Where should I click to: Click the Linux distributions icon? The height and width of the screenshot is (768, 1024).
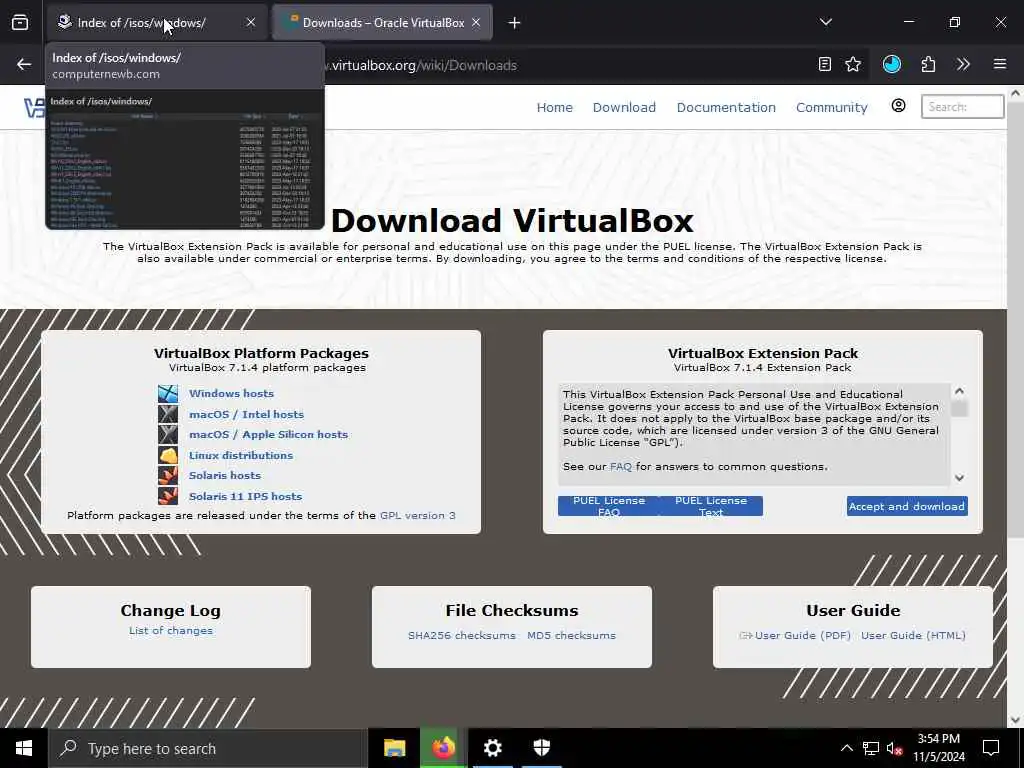[168, 455]
